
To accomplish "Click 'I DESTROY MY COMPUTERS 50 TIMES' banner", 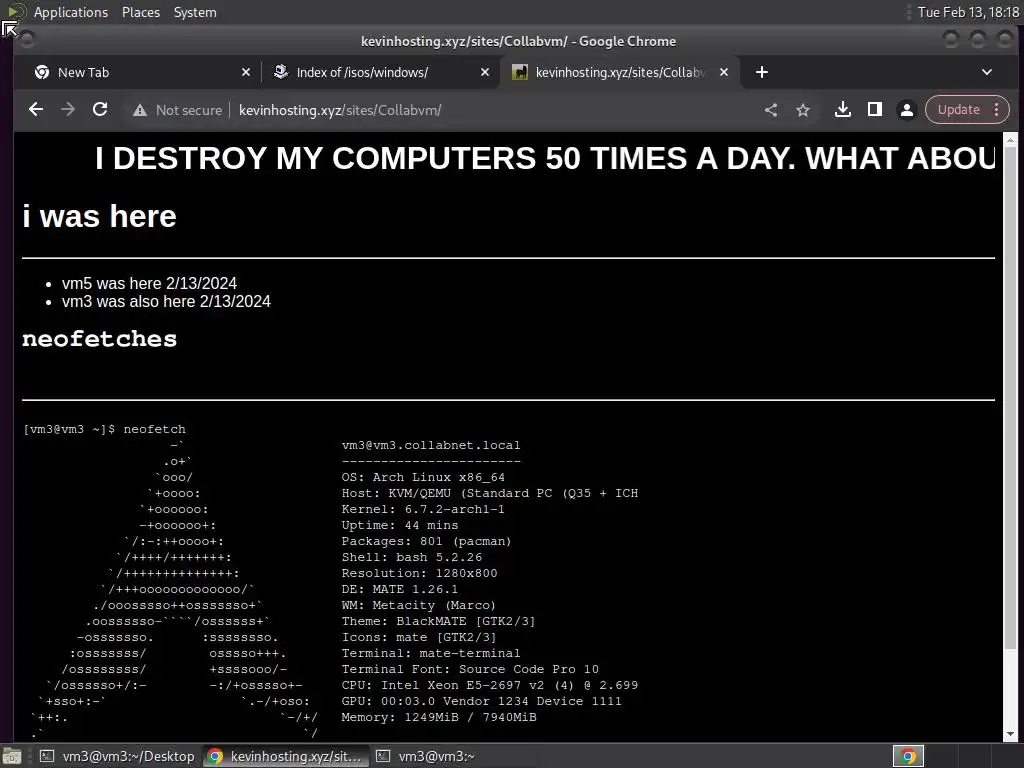I will tap(545, 159).
